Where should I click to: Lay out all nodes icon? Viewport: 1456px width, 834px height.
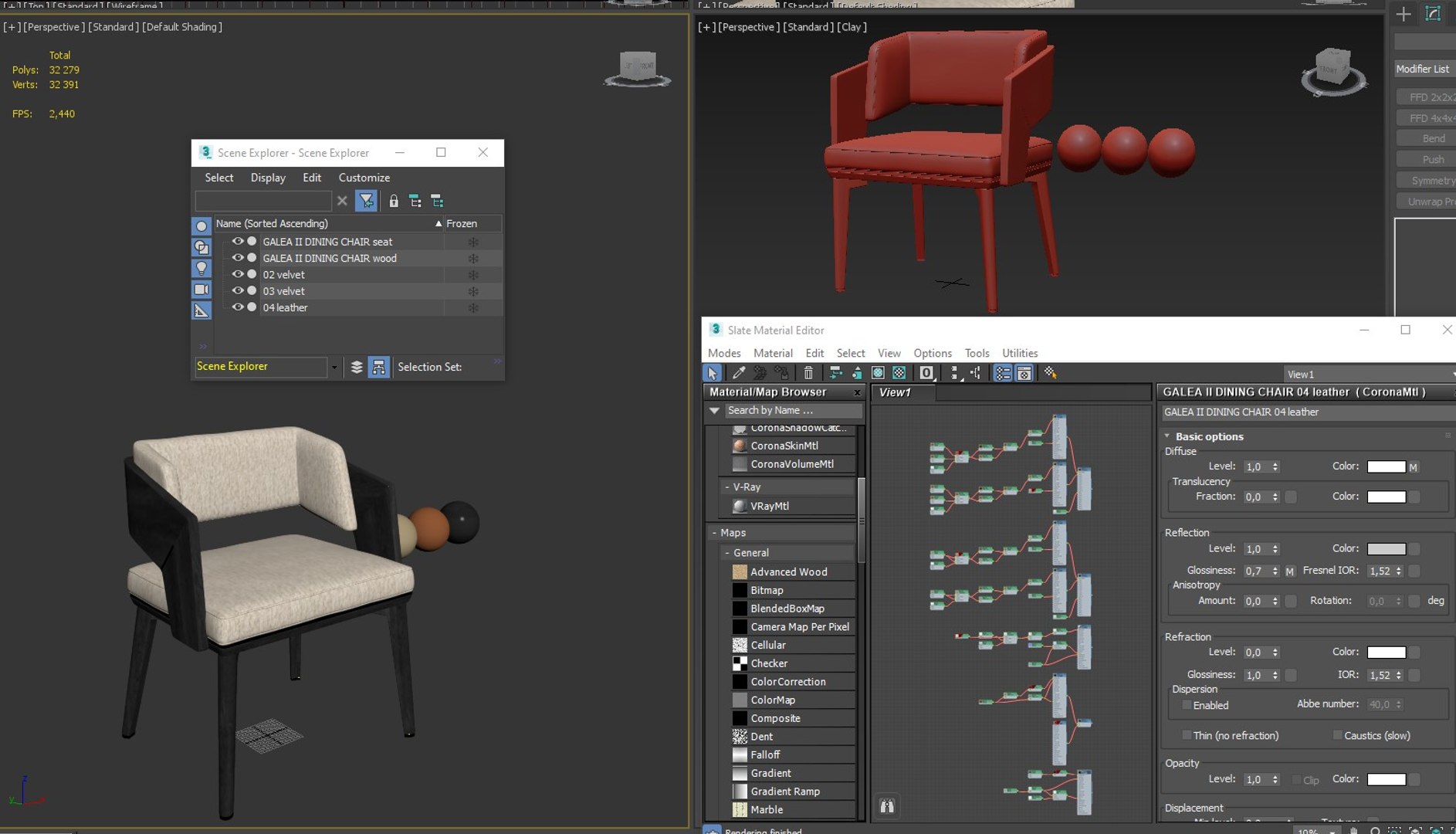pyautogui.click(x=955, y=373)
